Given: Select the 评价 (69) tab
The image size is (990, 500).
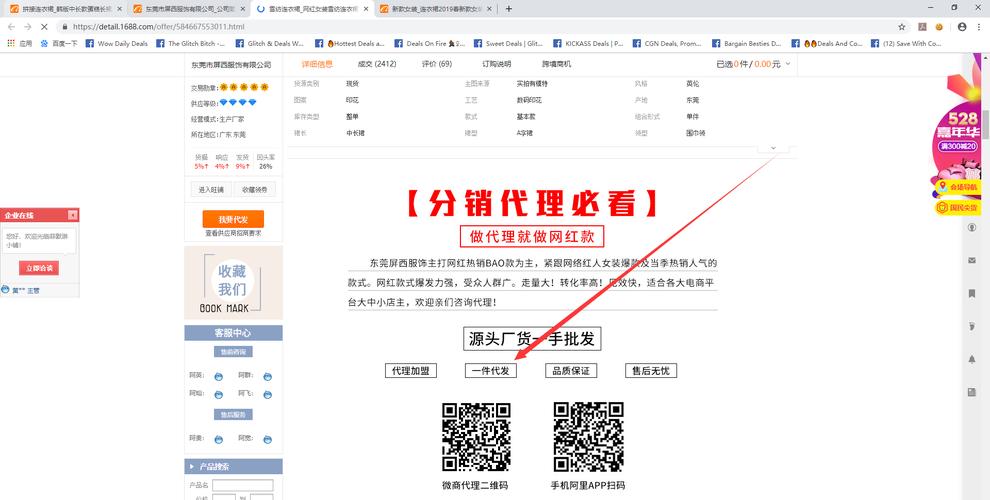Looking at the screenshot, I should [437, 64].
